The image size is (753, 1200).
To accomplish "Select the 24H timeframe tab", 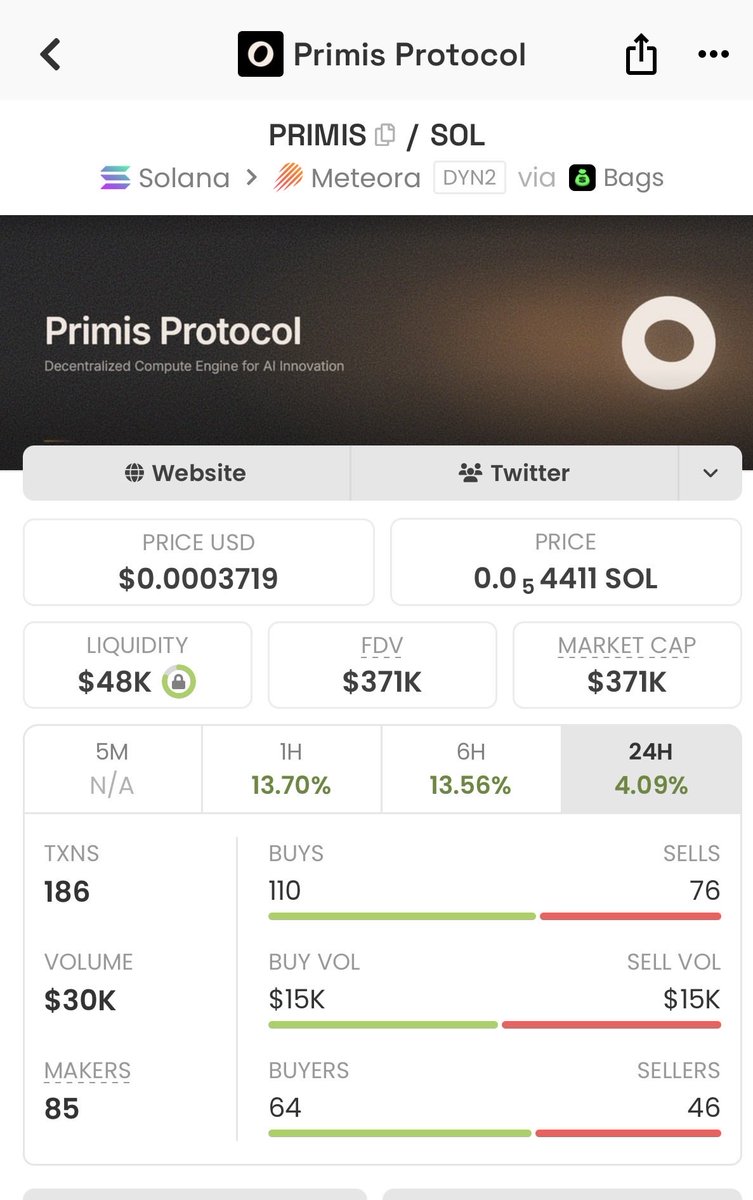I will 651,768.
